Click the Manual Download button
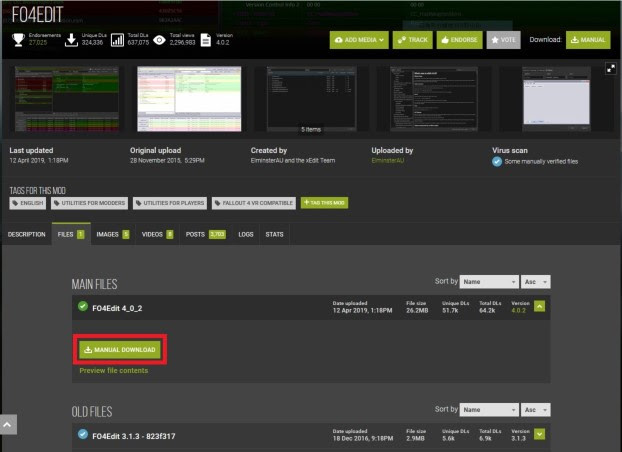 pos(120,350)
